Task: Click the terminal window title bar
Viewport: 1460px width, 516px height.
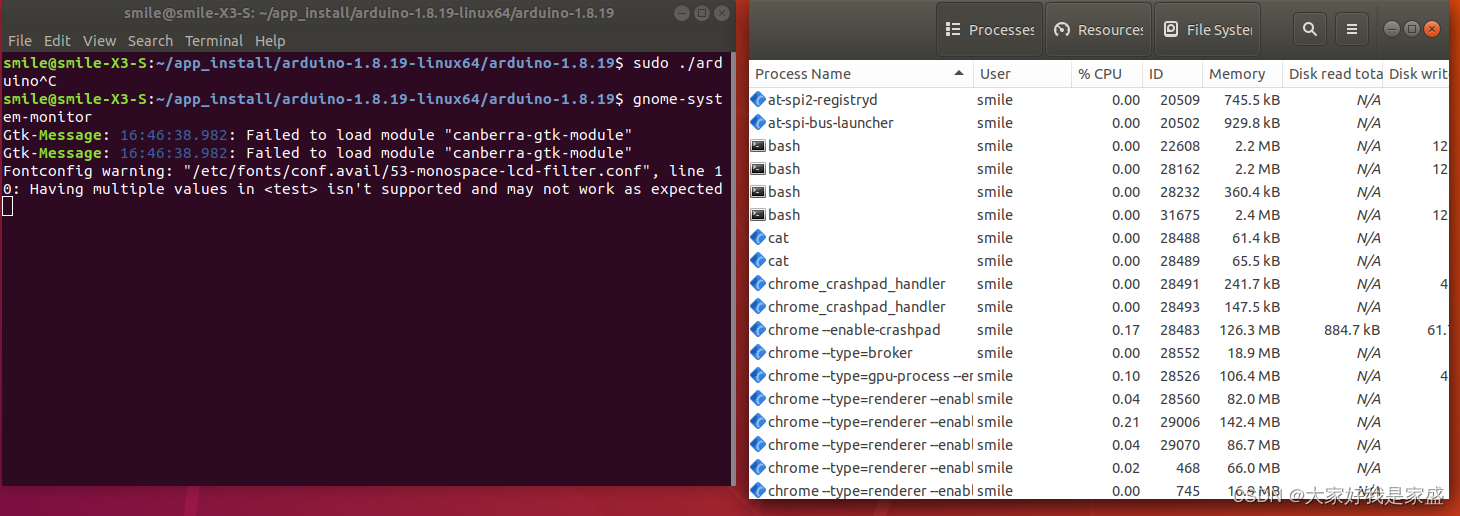Action: pyautogui.click(x=369, y=13)
